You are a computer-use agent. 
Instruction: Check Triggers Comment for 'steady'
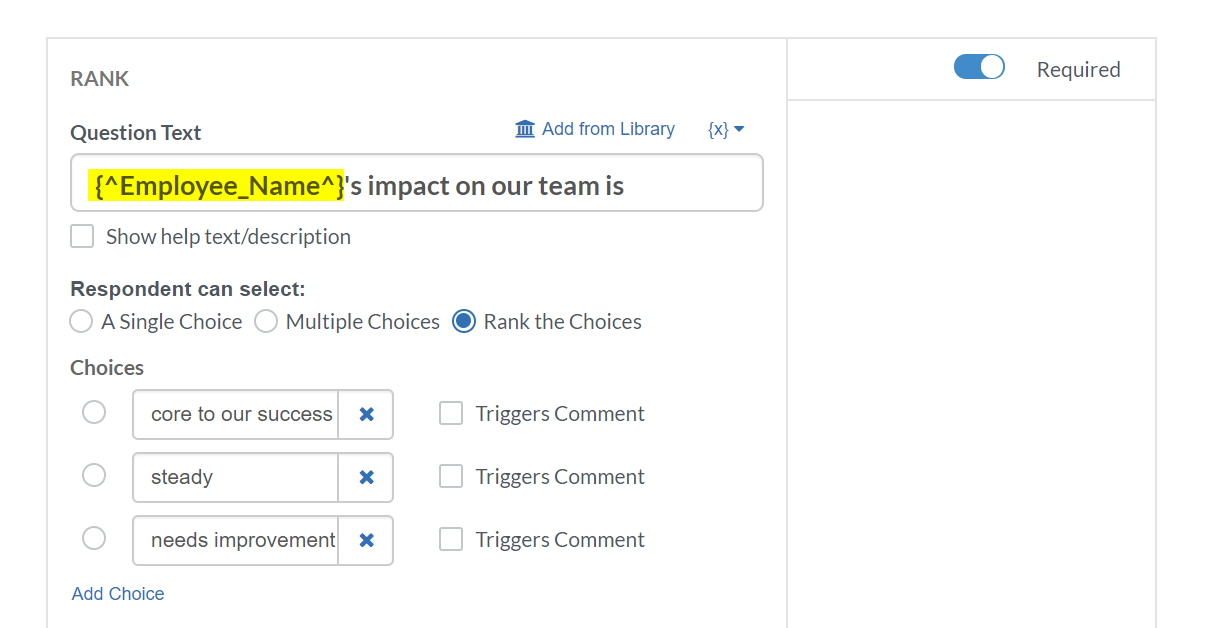coord(451,477)
